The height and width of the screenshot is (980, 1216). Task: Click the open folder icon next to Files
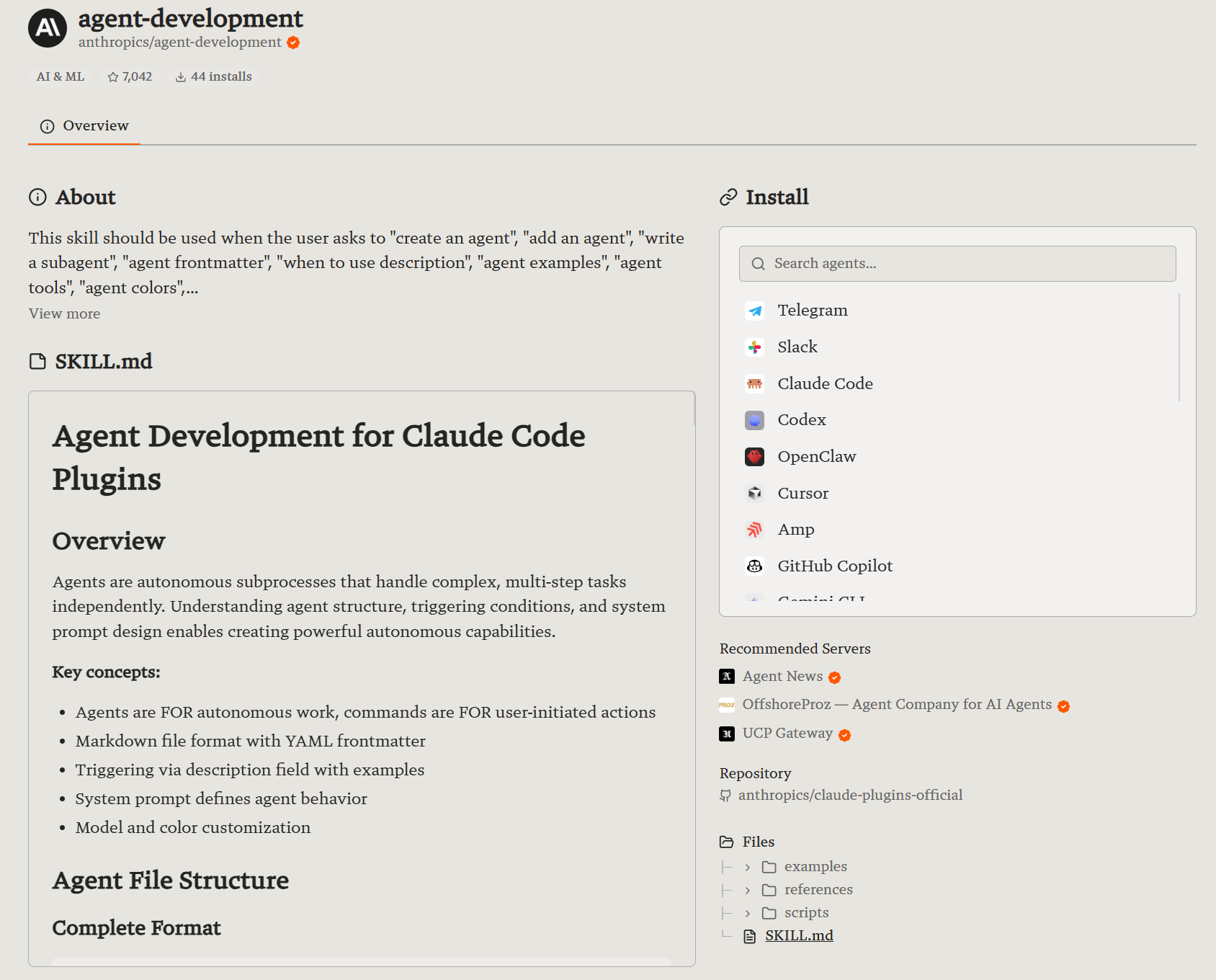click(726, 842)
